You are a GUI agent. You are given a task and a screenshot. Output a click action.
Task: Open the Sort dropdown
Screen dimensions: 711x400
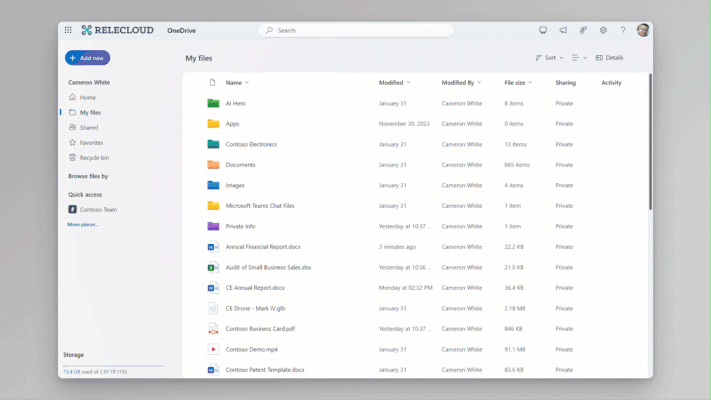(549, 58)
